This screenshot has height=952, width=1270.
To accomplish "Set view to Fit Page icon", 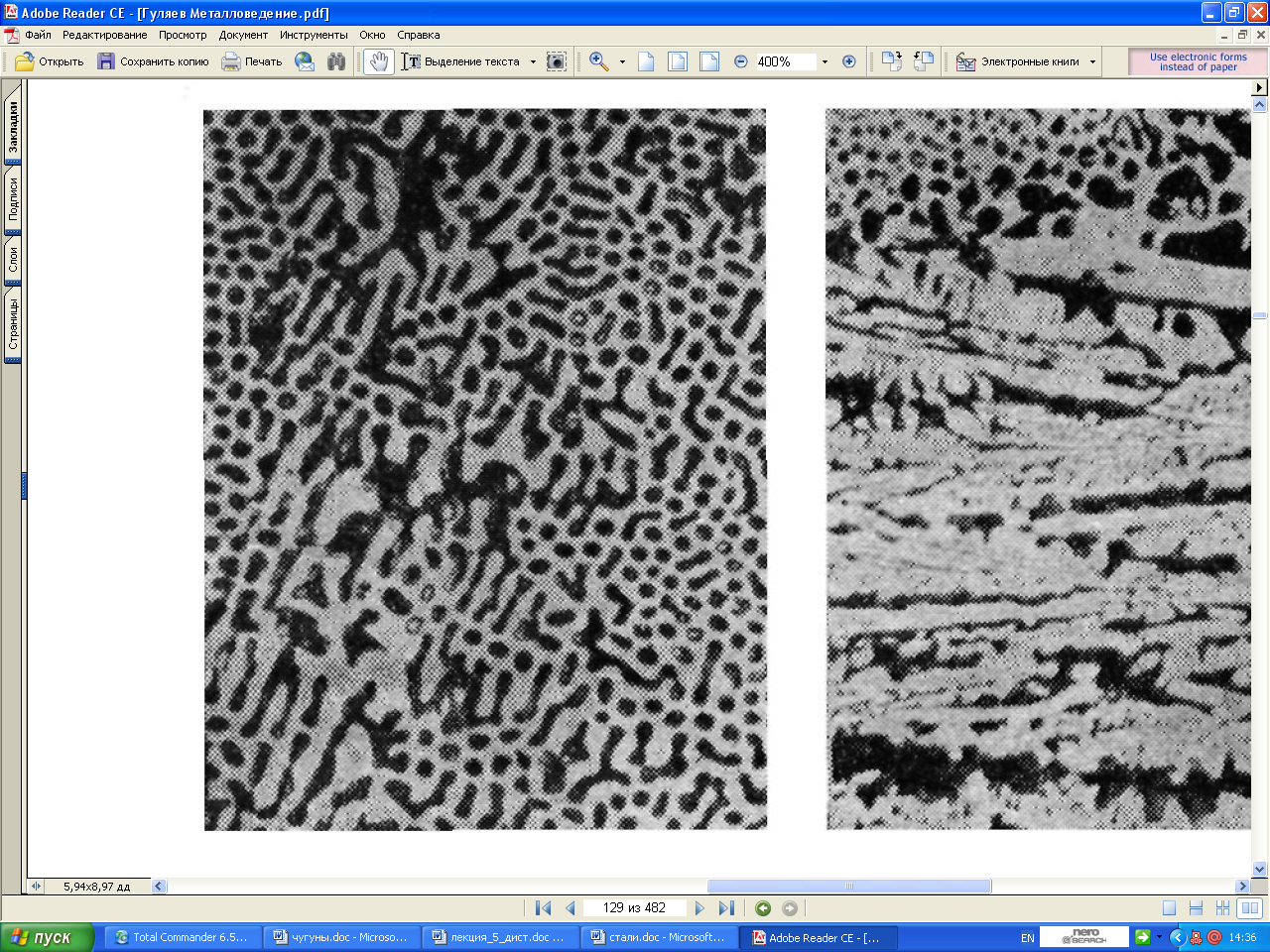I will tap(678, 61).
